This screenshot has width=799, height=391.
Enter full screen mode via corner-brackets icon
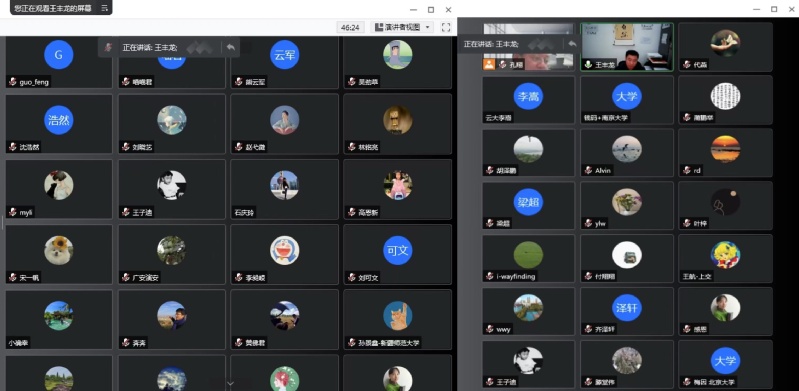point(446,27)
